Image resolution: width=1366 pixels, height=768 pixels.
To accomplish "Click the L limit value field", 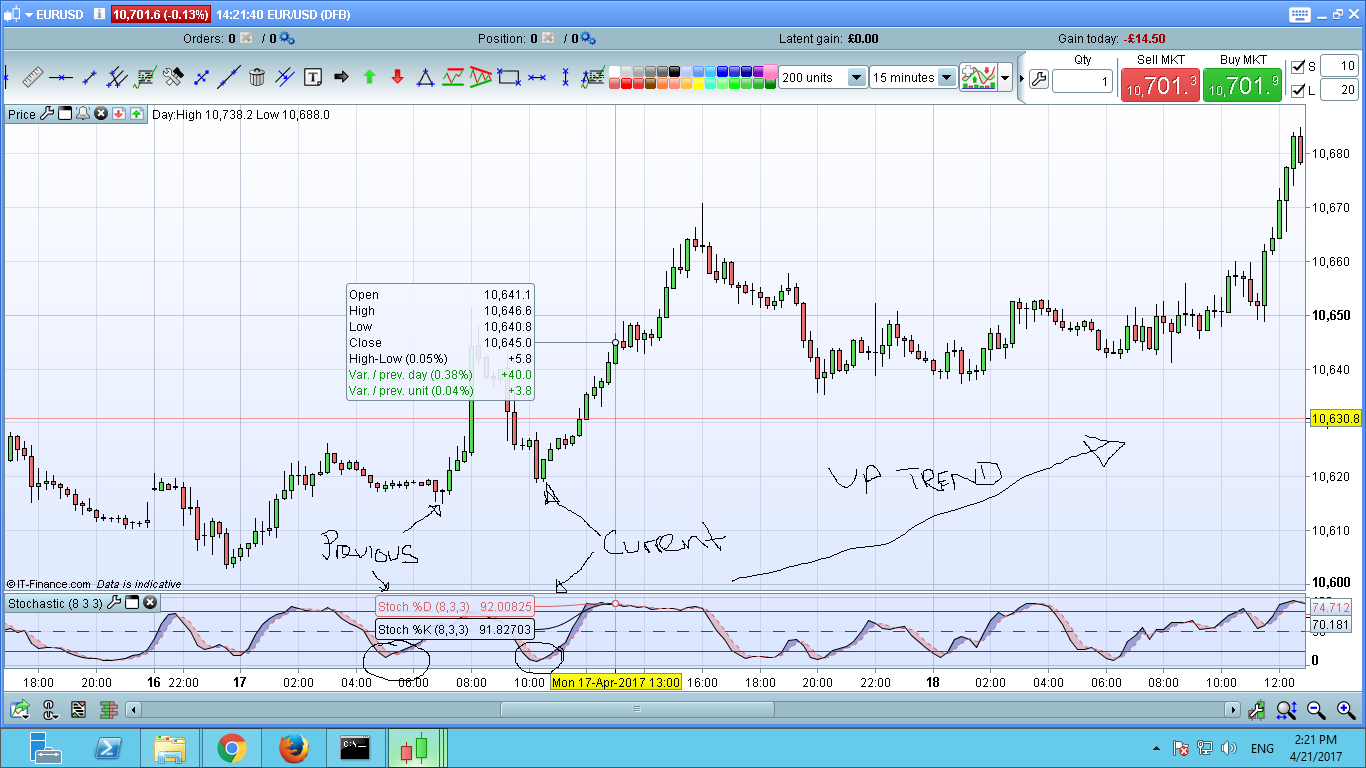I will point(1339,90).
